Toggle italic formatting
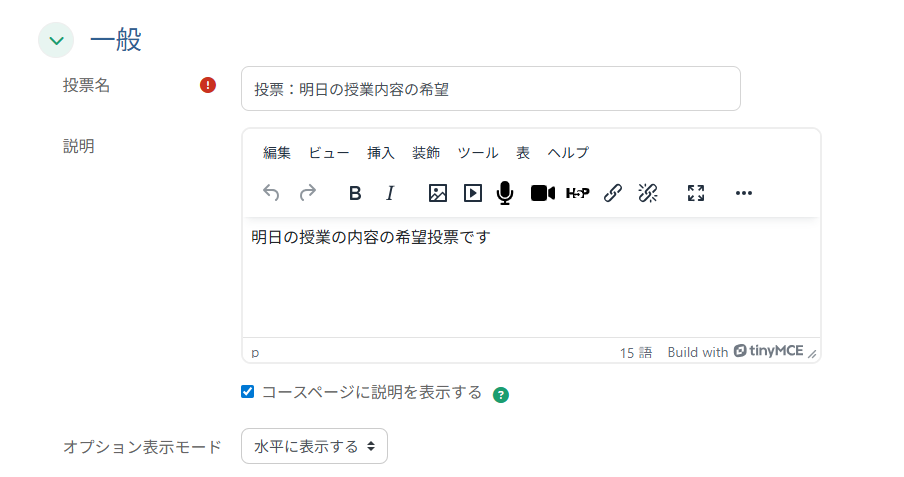Screen dimensions: 904x477 pos(390,193)
